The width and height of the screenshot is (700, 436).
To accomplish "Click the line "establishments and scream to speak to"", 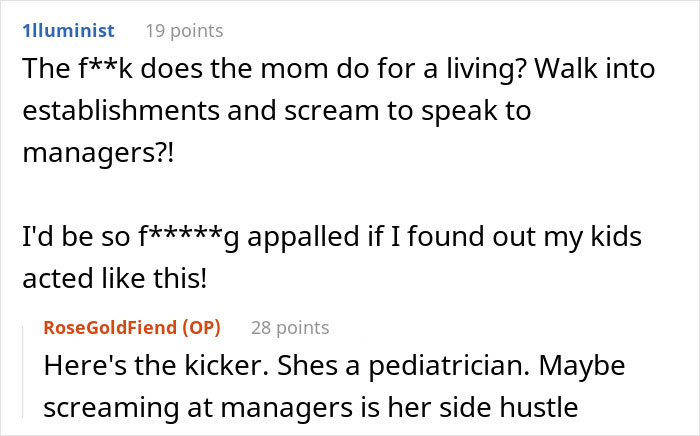I will 277,111.
